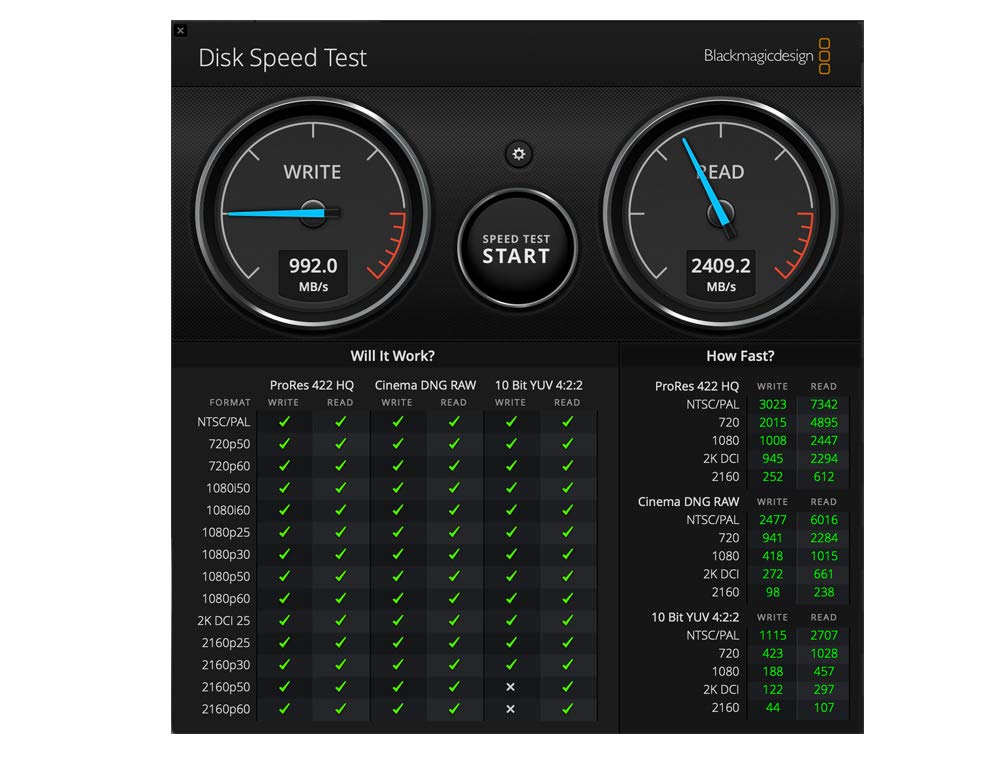Image resolution: width=1000 pixels, height=760 pixels.
Task: Click the 992.0 MB/s write readout
Action: coord(313,274)
